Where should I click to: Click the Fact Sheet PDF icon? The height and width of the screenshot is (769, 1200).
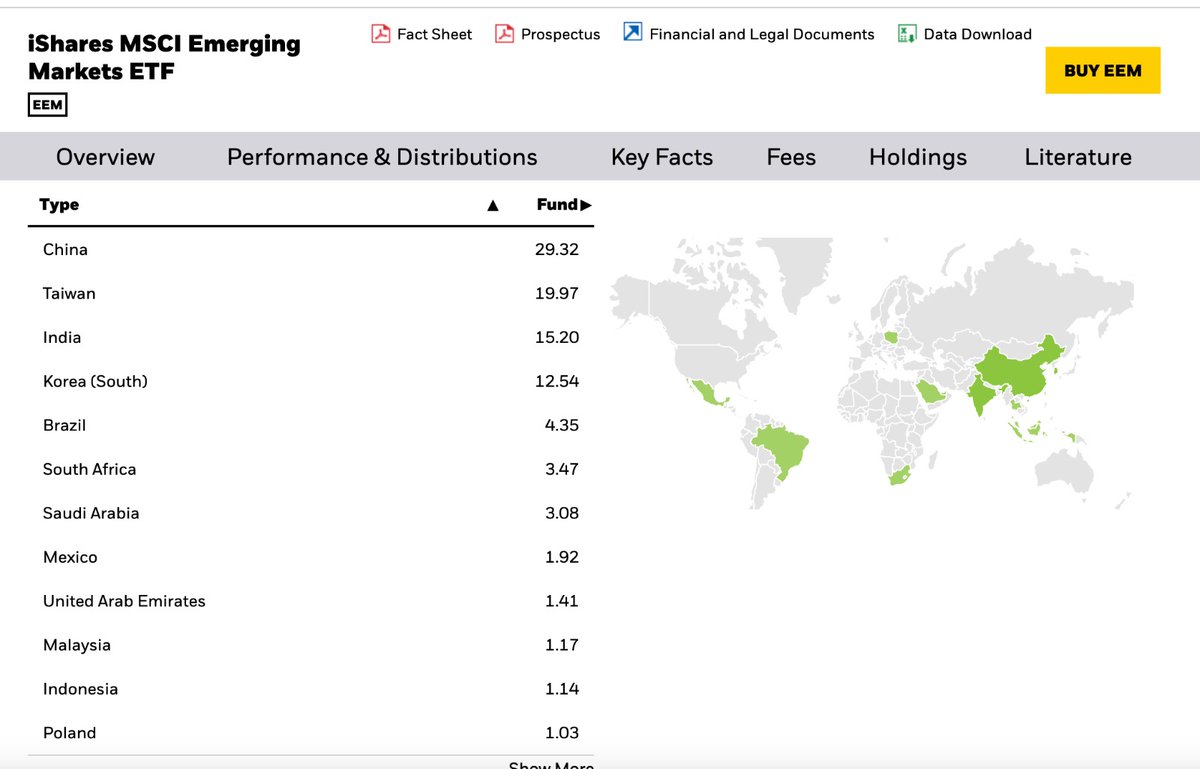(381, 34)
